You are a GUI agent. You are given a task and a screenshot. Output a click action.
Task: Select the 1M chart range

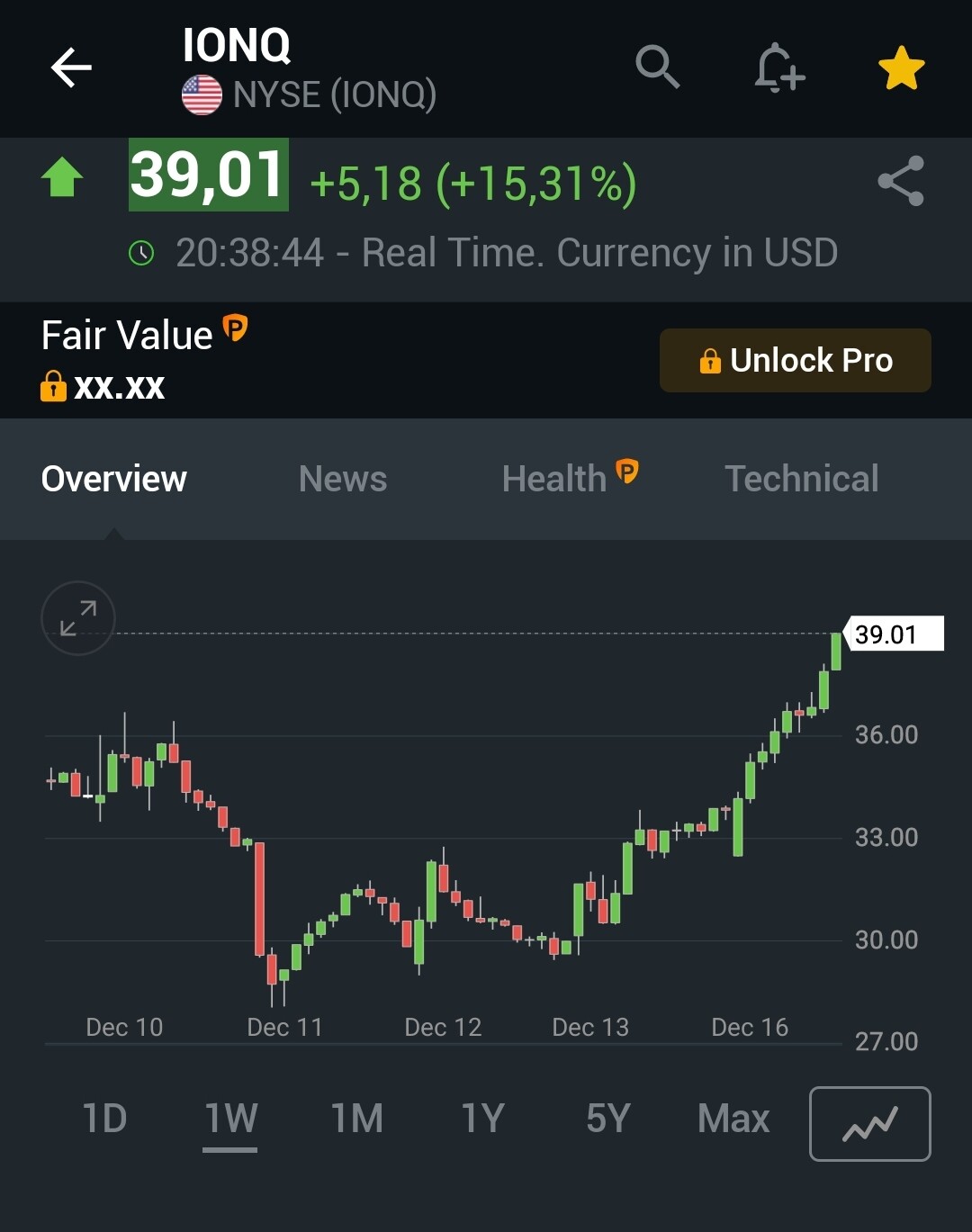(356, 1119)
